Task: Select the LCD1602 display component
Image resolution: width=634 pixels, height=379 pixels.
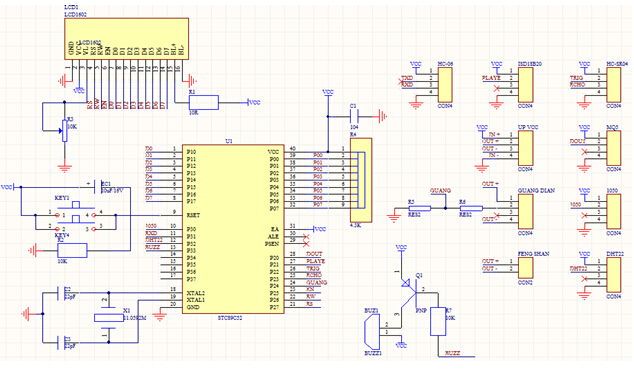Action: (127, 39)
